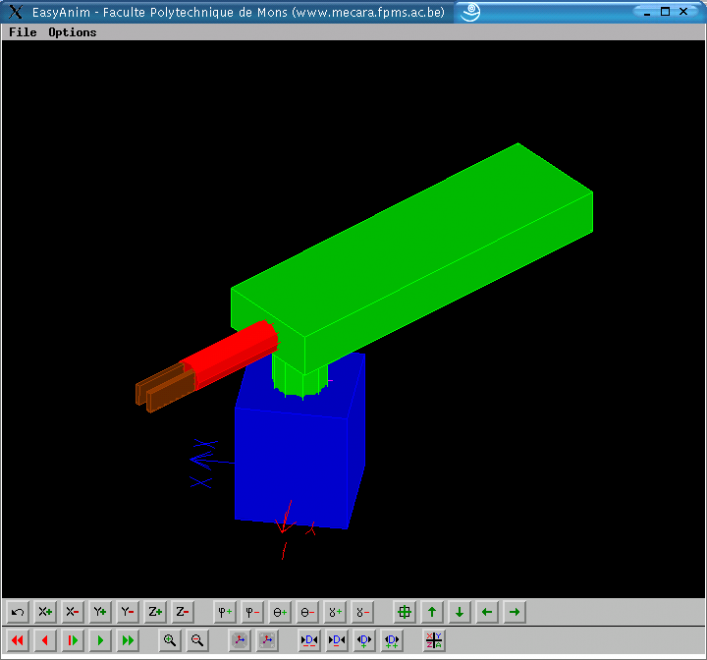Select the Y- view button
The height and width of the screenshot is (660, 707).
pyautogui.click(x=128, y=612)
